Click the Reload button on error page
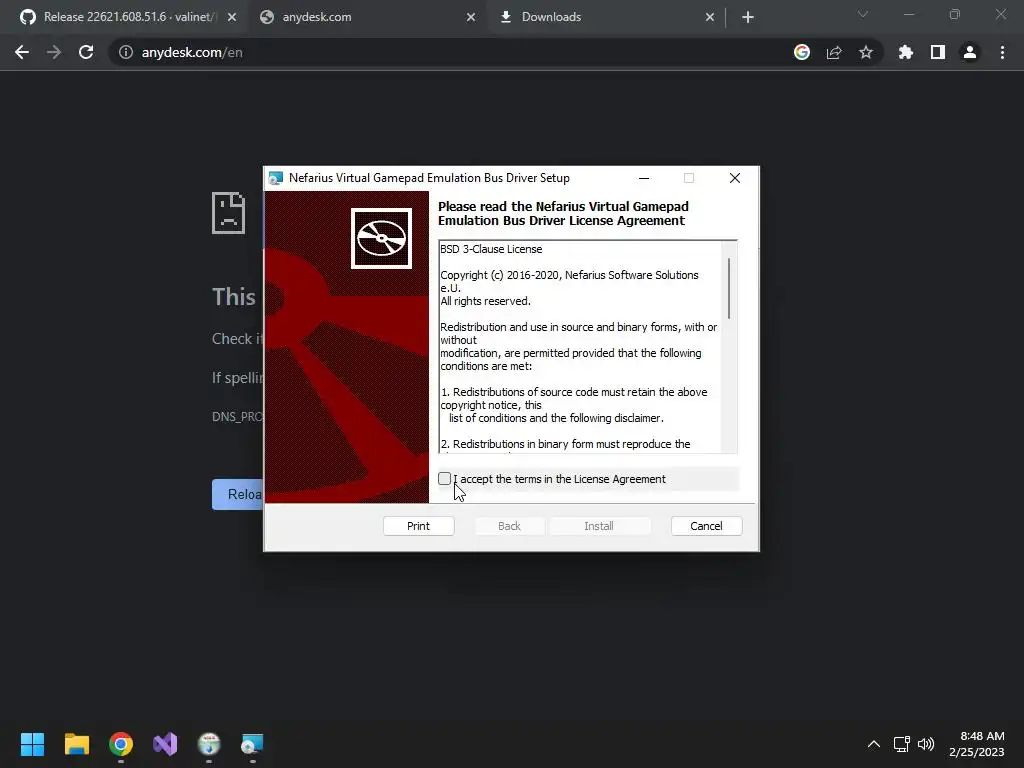The width and height of the screenshot is (1024, 768). tap(238, 494)
